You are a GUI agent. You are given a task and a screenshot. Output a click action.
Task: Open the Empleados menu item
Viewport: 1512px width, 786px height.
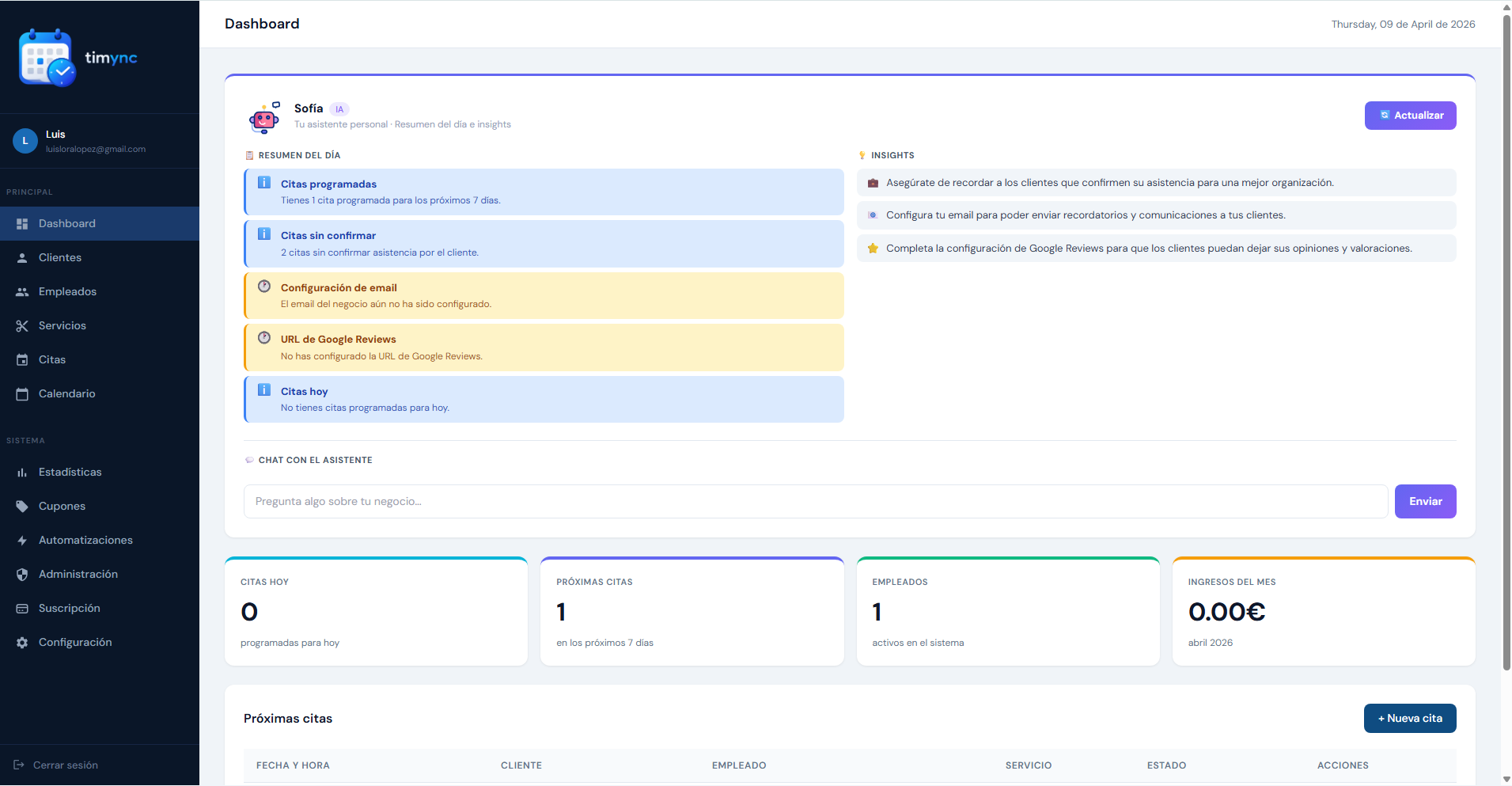[67, 292]
